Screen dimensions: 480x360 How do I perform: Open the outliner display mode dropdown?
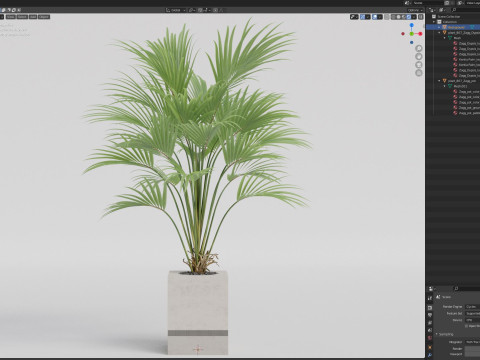click(x=441, y=10)
